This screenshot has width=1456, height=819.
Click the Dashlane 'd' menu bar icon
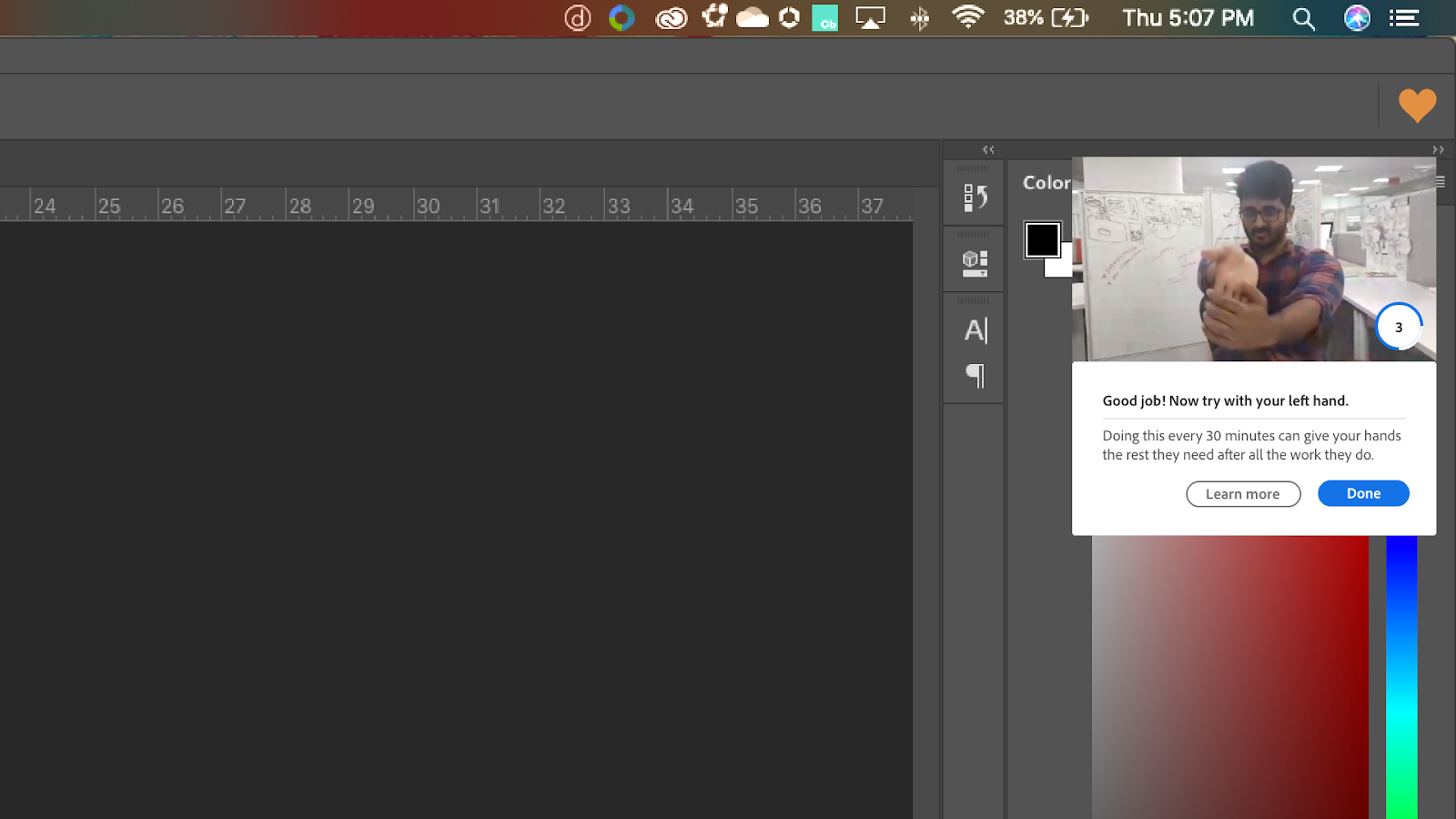(x=578, y=18)
